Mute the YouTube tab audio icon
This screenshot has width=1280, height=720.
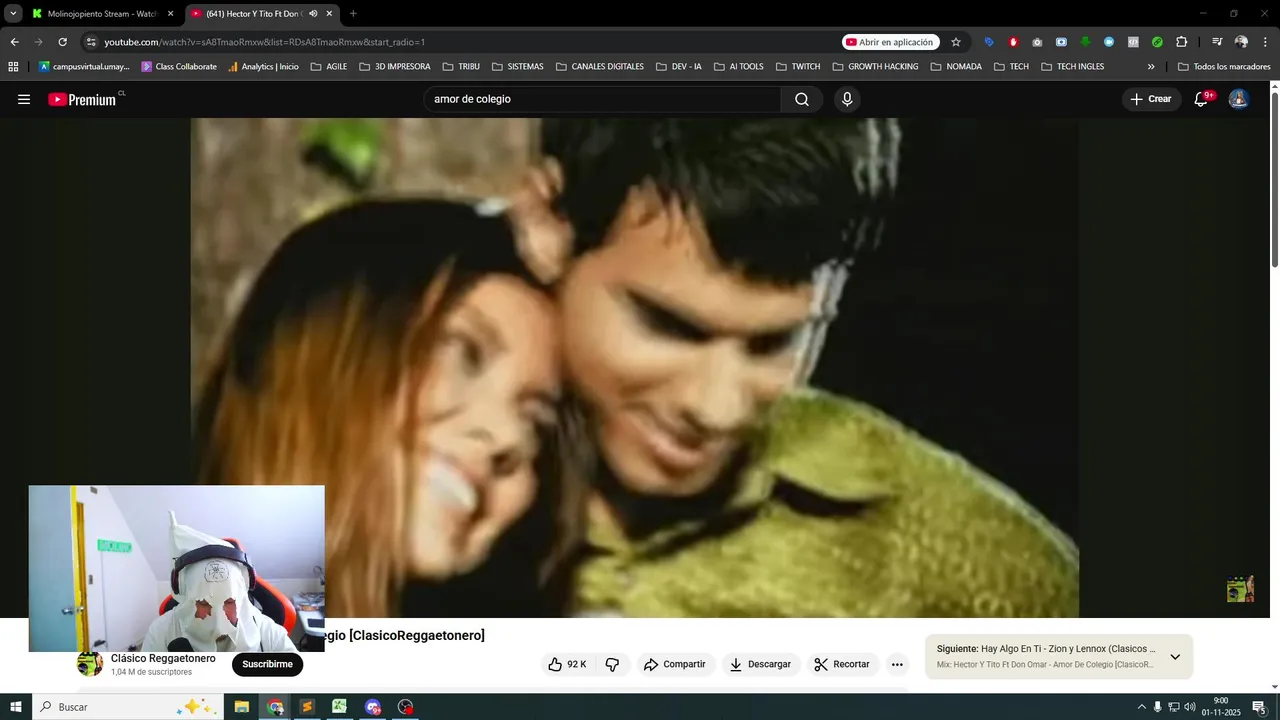point(313,14)
